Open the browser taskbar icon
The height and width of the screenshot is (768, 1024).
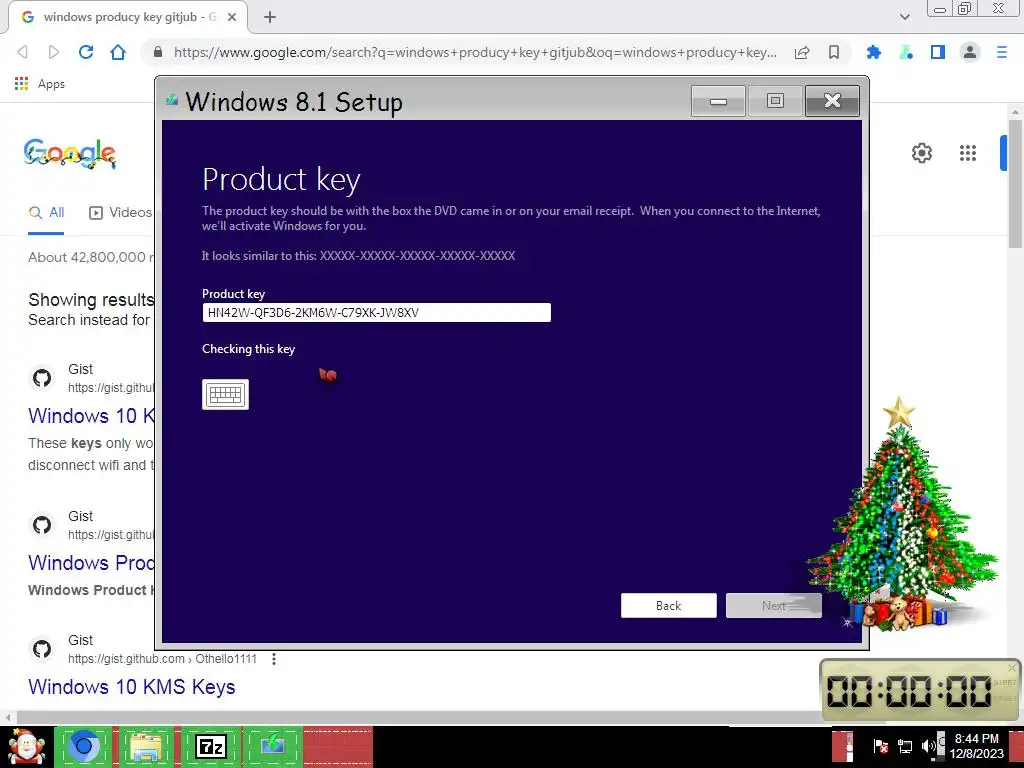click(84, 746)
